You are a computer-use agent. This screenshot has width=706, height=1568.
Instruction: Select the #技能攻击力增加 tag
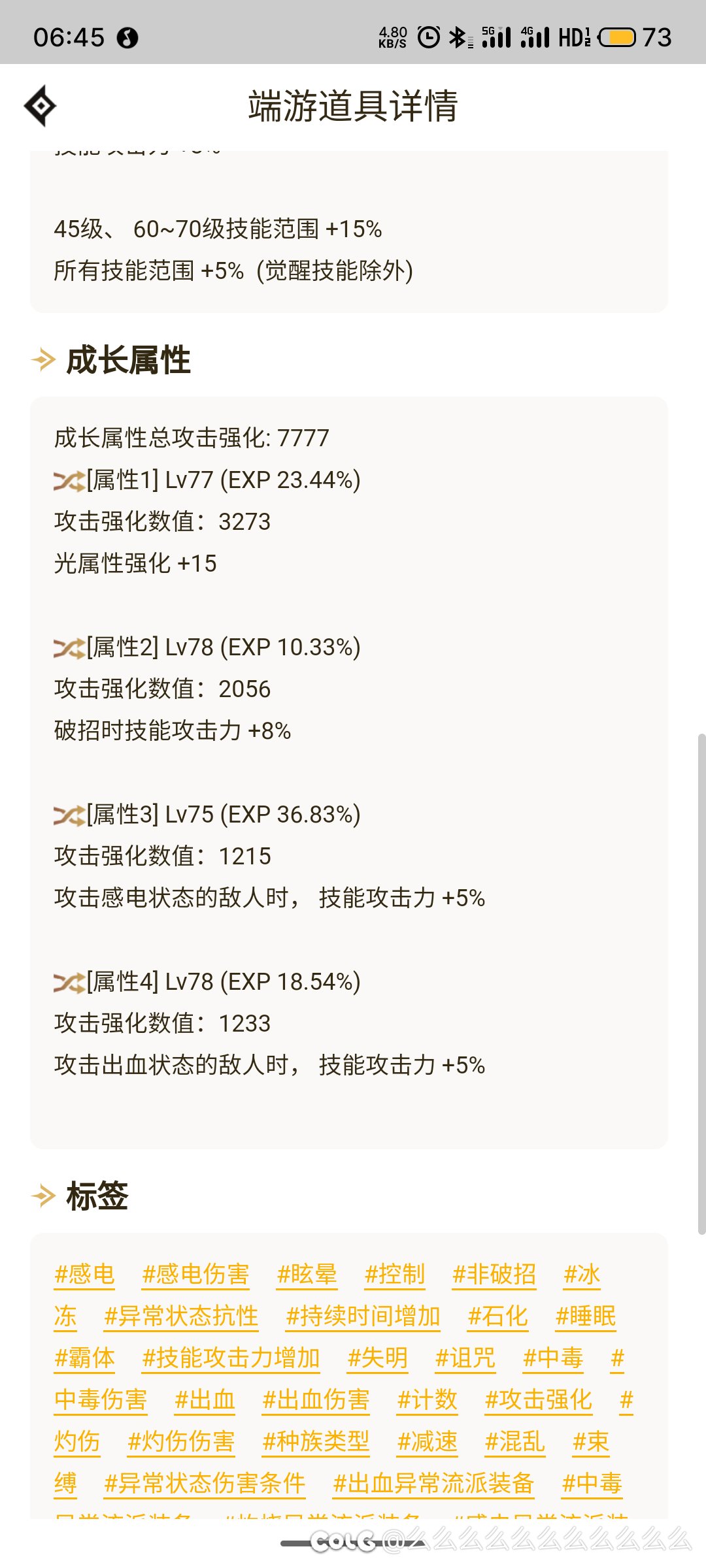coord(231,1358)
